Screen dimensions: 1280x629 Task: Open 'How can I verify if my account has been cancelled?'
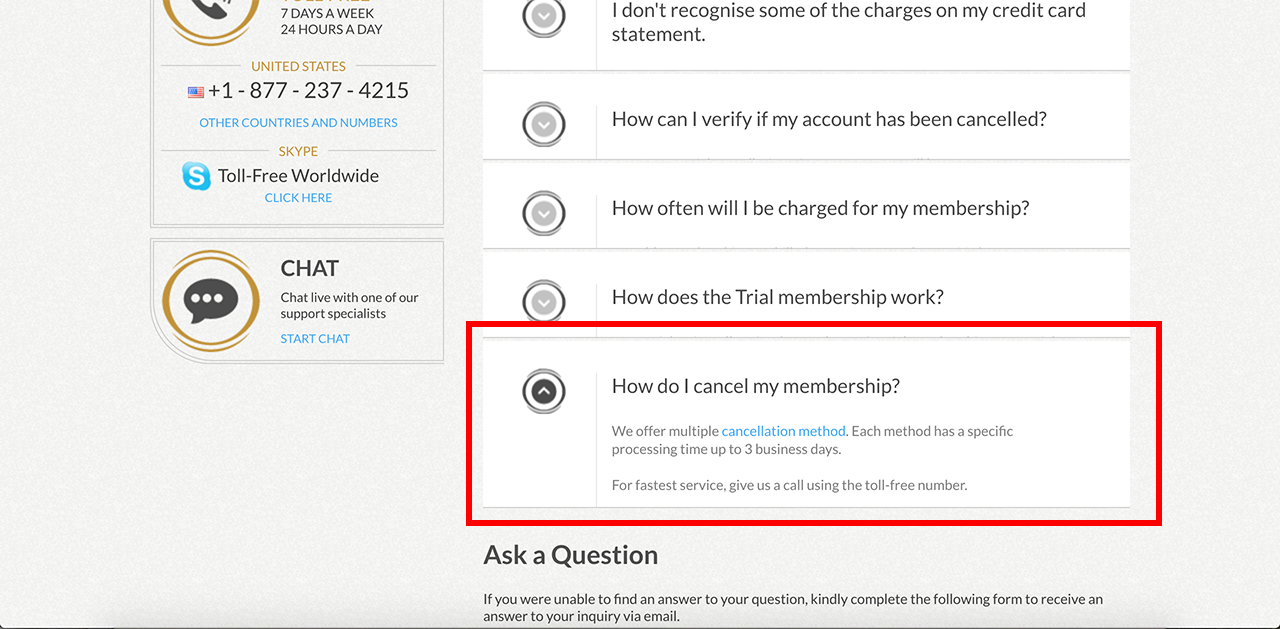coord(829,119)
